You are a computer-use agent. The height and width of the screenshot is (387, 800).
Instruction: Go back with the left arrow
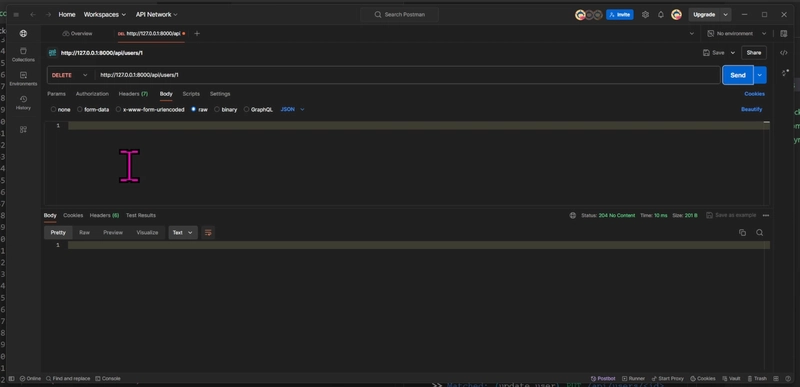click(x=33, y=15)
